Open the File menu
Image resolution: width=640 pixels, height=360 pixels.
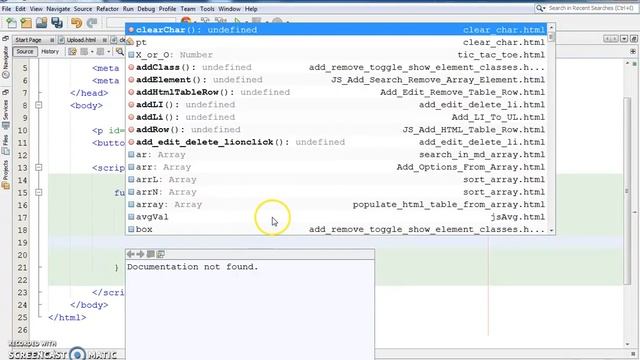pyautogui.click(x=7, y=9)
